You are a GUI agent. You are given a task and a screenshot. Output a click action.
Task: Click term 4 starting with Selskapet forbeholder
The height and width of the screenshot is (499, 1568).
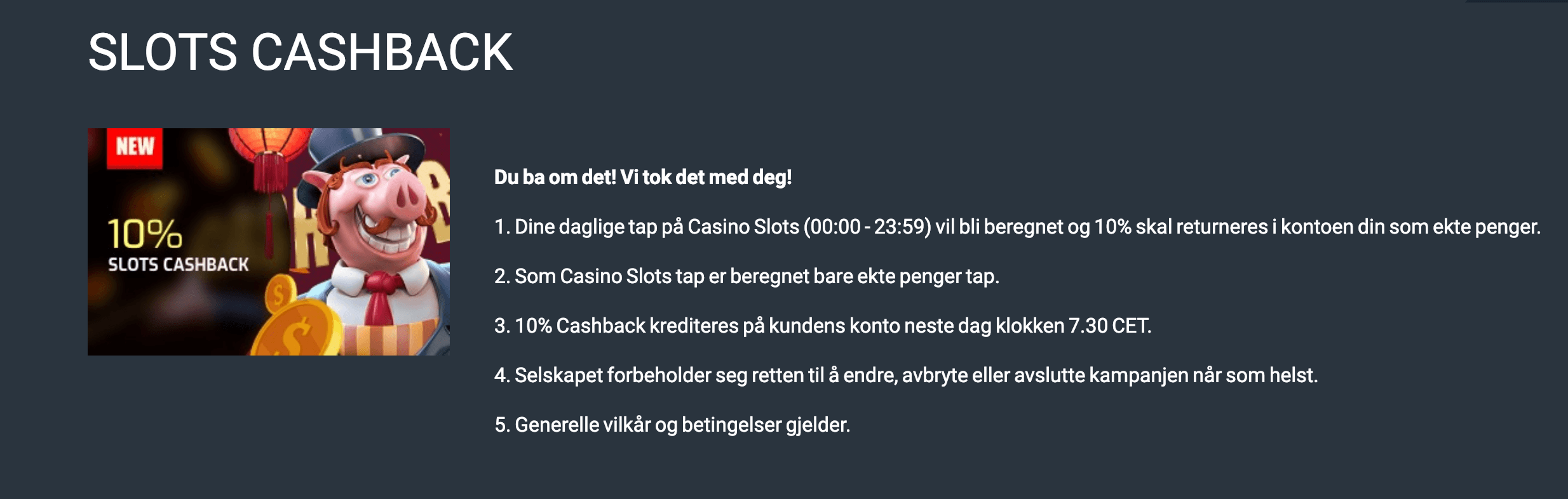point(906,375)
